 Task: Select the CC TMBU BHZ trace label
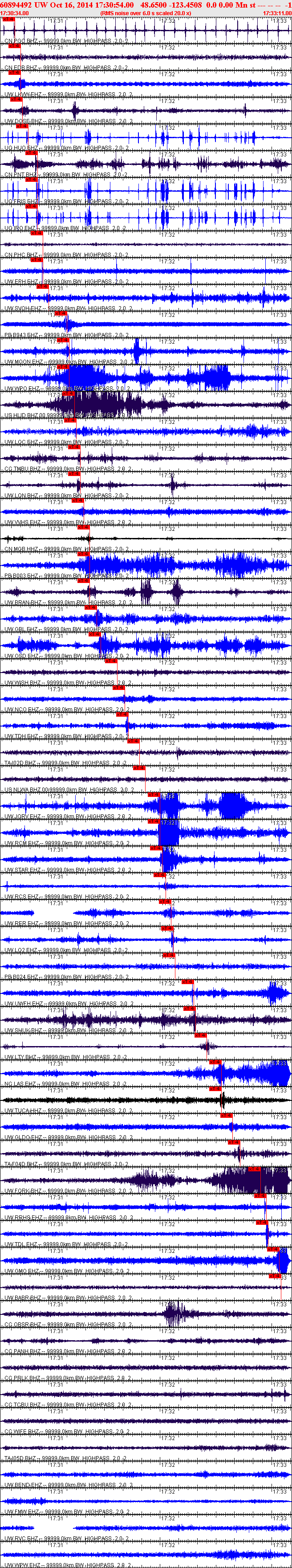pyautogui.click(x=68, y=469)
